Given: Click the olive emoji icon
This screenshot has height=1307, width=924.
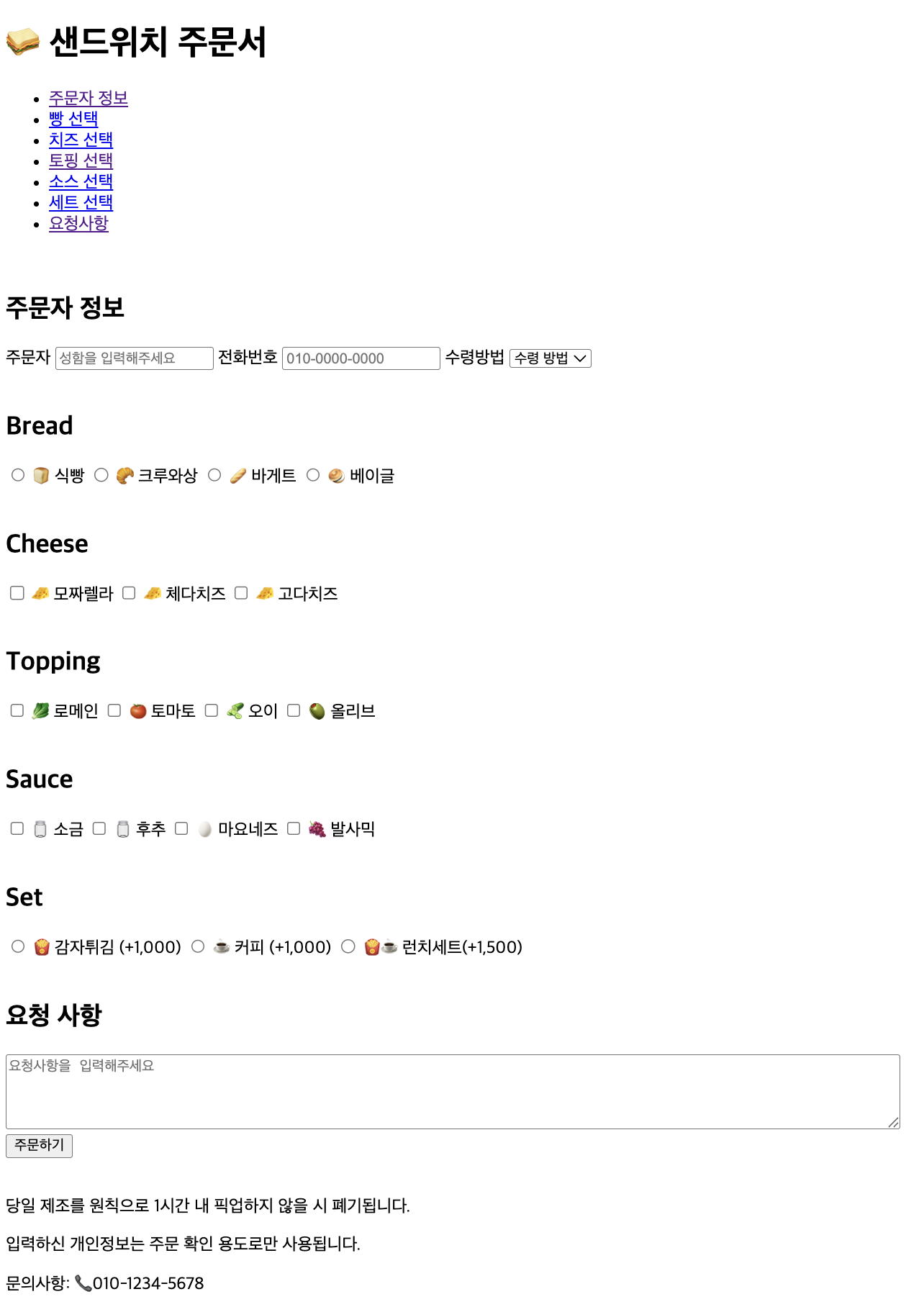Looking at the screenshot, I should pos(317,711).
